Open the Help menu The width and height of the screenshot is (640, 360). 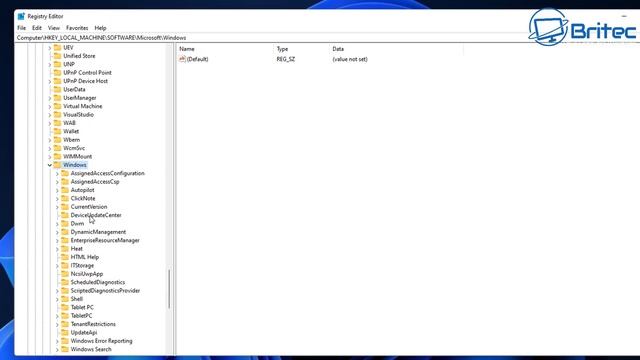tap(100, 28)
